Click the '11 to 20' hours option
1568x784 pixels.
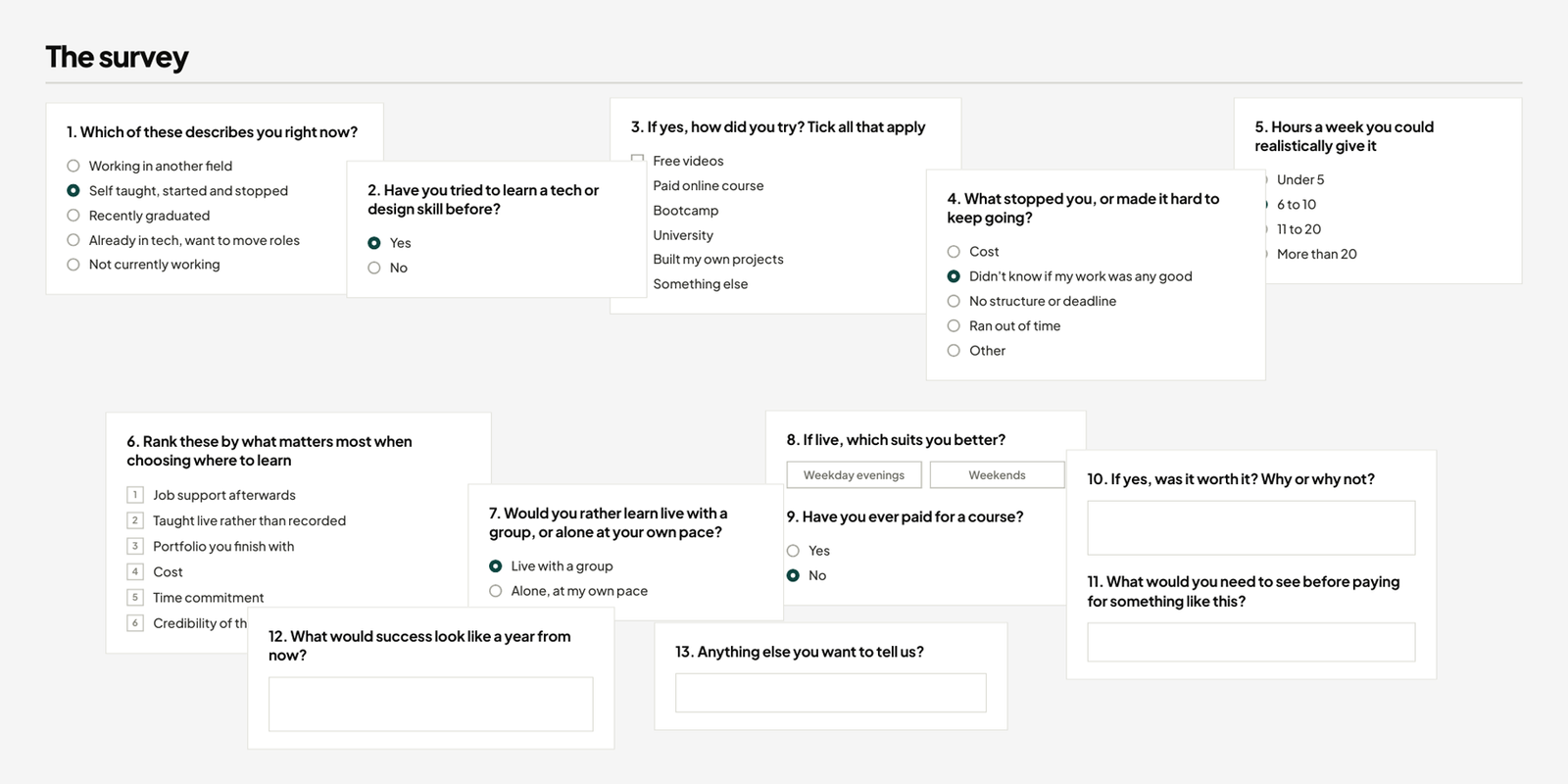(1298, 229)
